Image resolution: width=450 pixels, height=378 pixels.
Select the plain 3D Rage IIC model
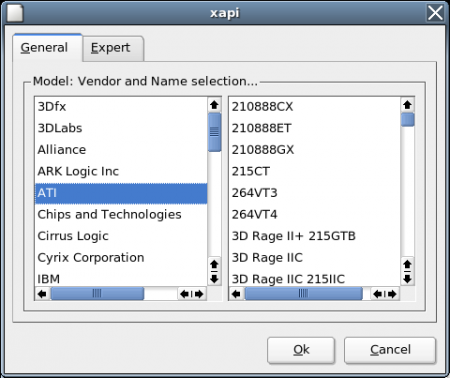(x=314, y=258)
